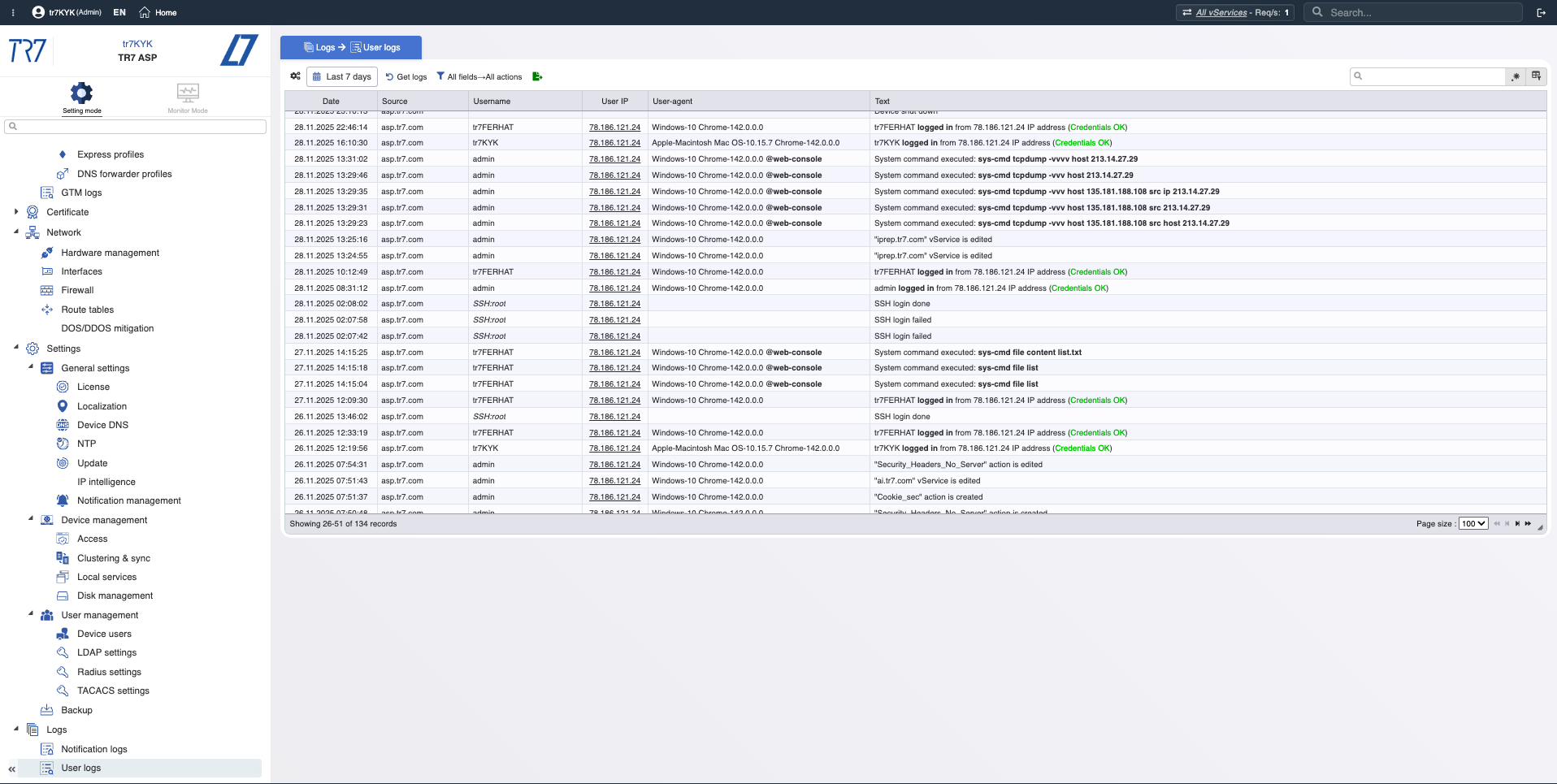The height and width of the screenshot is (784, 1557).
Task: Open Device DNS settings
Action: pos(102,425)
